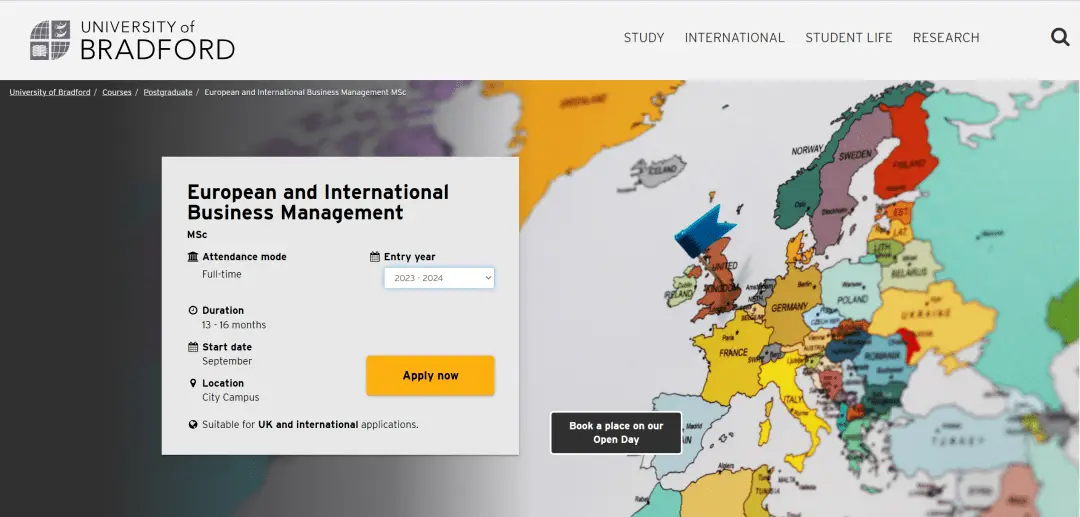Click the University of Bradford logo
1080x517 pixels.
point(132,39)
